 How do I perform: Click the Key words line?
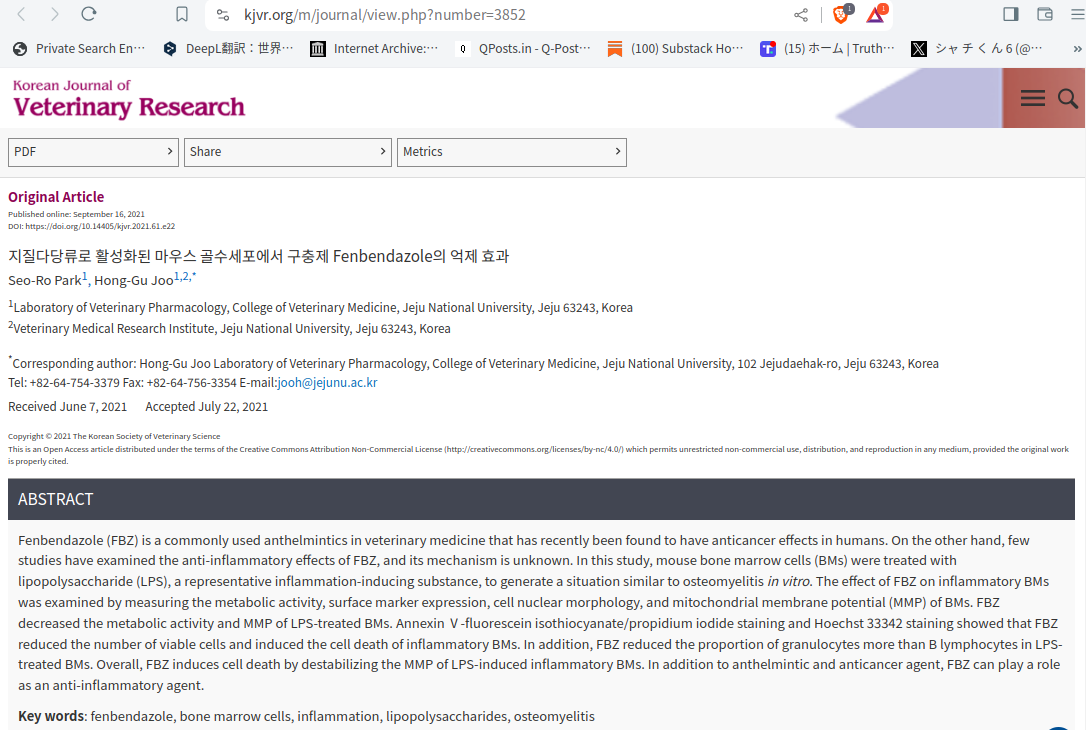(x=306, y=716)
